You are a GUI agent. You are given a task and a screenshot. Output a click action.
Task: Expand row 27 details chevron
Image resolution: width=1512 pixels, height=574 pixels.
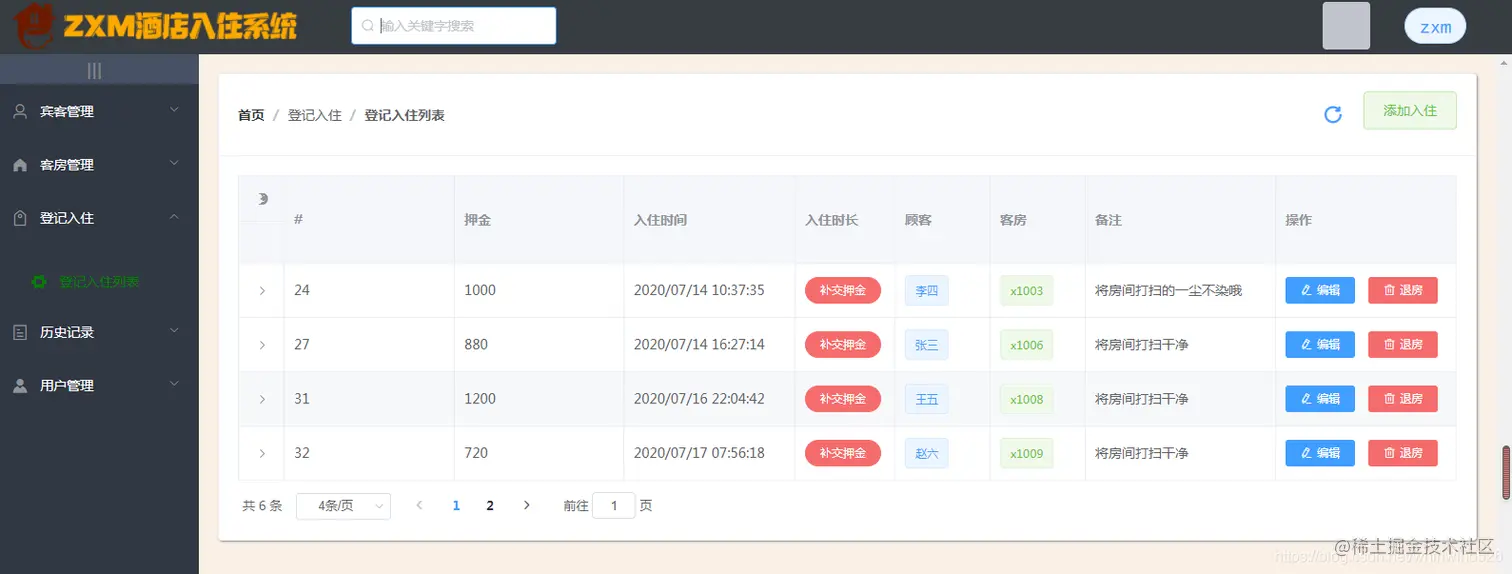[x=262, y=344]
